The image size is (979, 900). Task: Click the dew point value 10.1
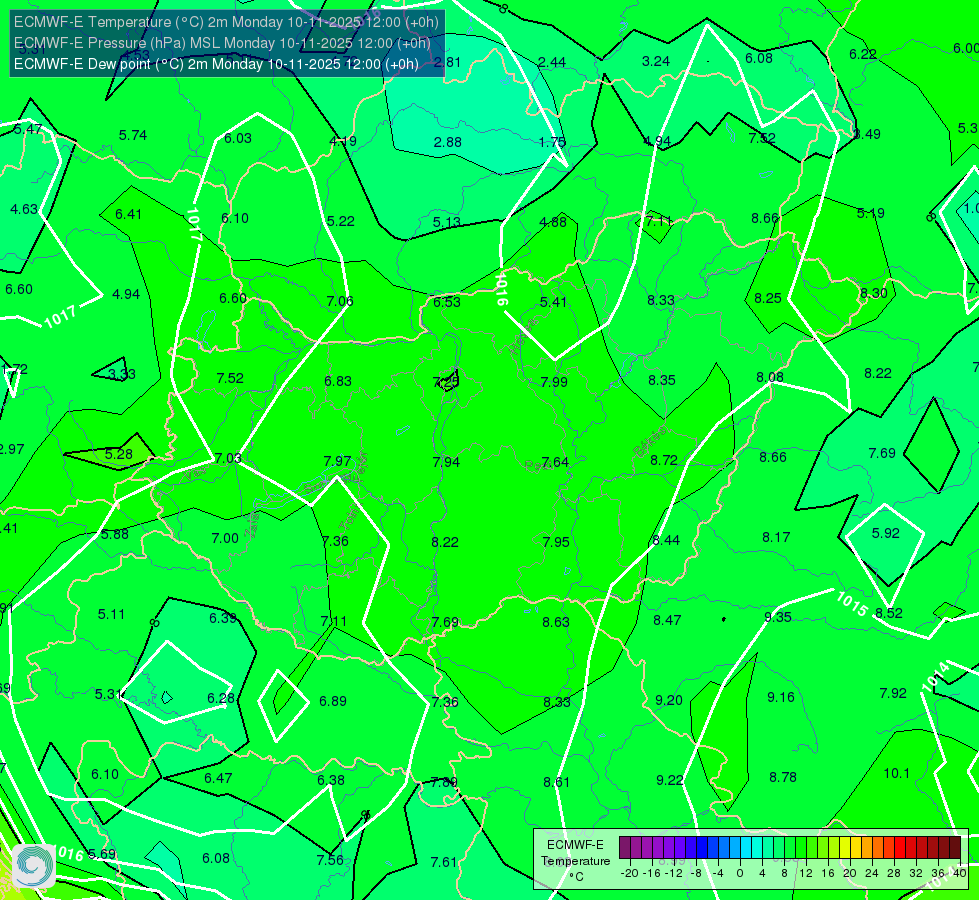coord(897,773)
